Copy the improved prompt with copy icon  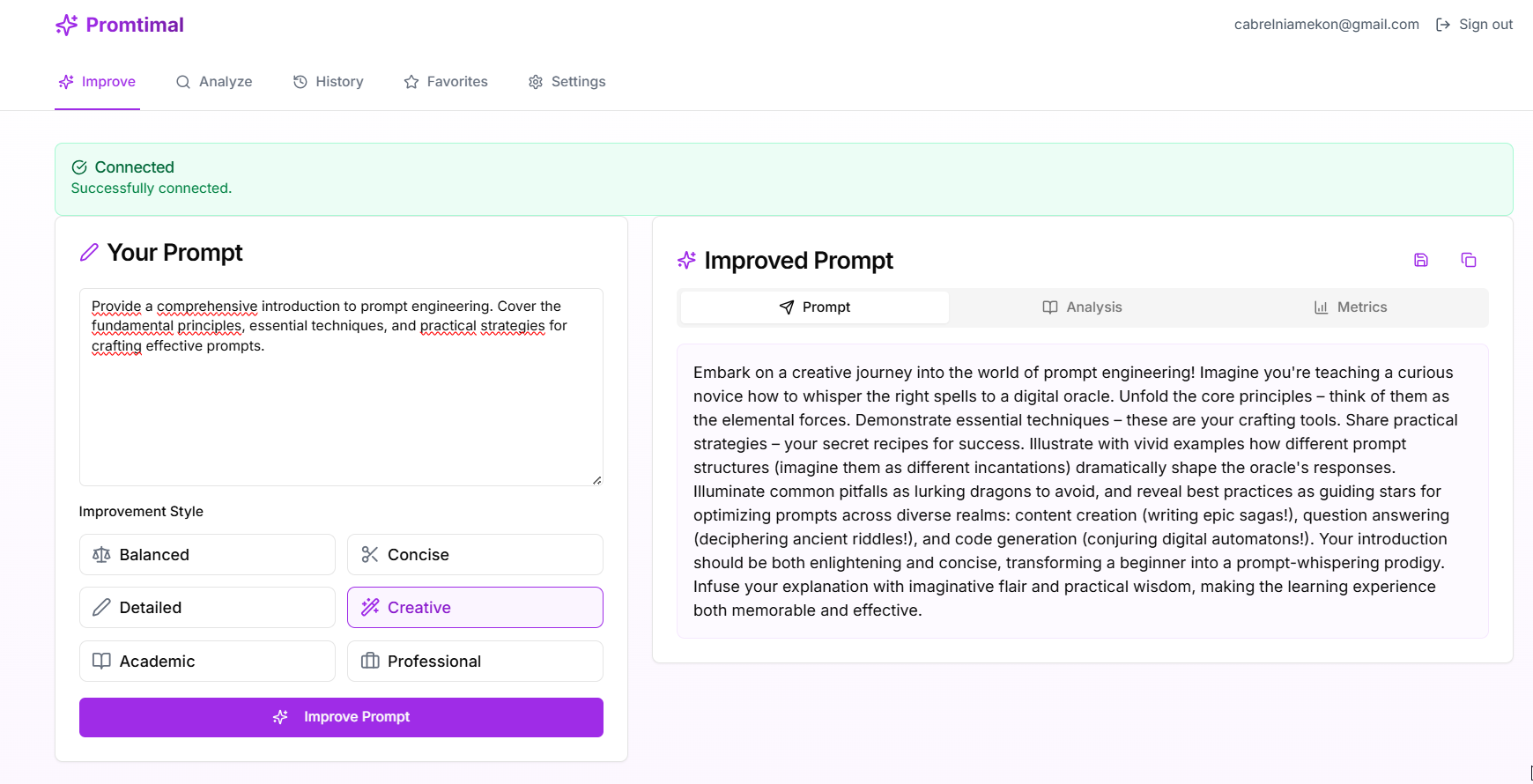click(x=1469, y=260)
